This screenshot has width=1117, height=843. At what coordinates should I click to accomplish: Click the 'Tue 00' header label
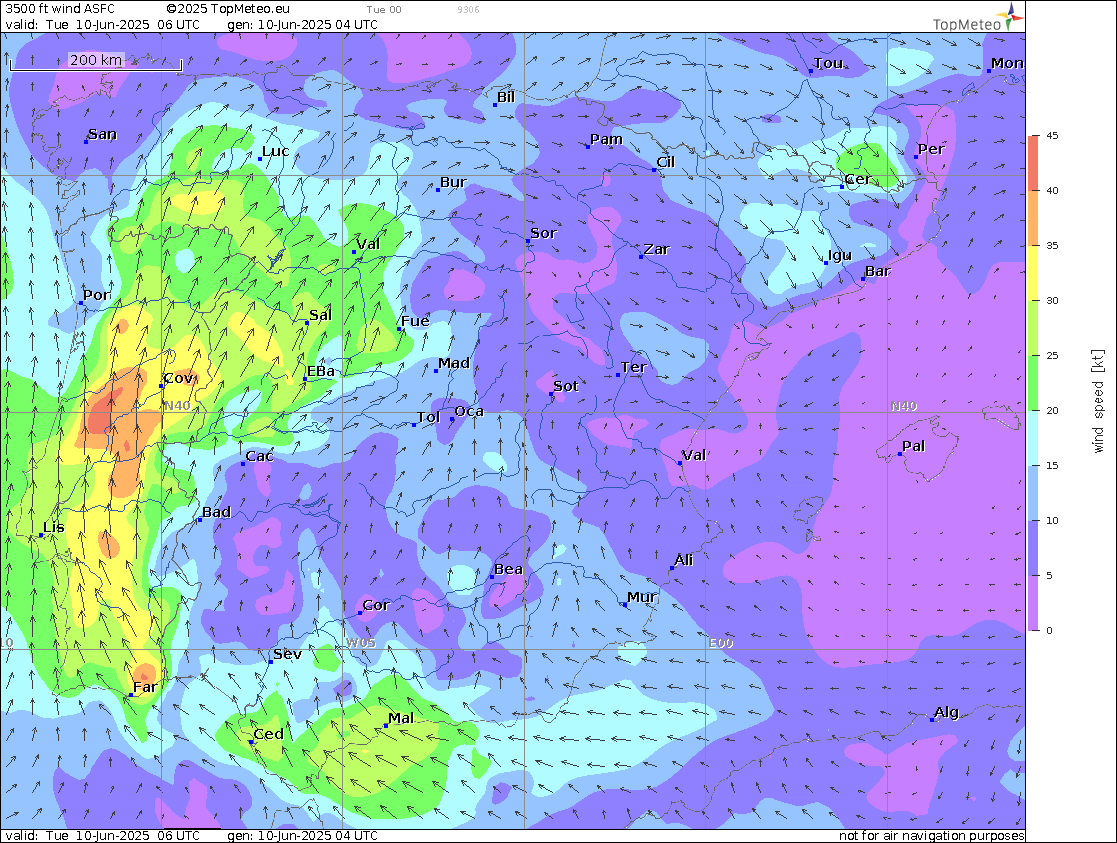pyautogui.click(x=384, y=10)
